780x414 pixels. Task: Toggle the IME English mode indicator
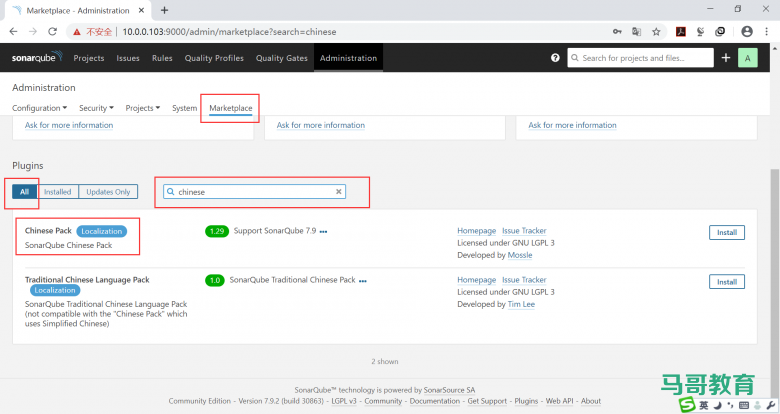coord(704,406)
